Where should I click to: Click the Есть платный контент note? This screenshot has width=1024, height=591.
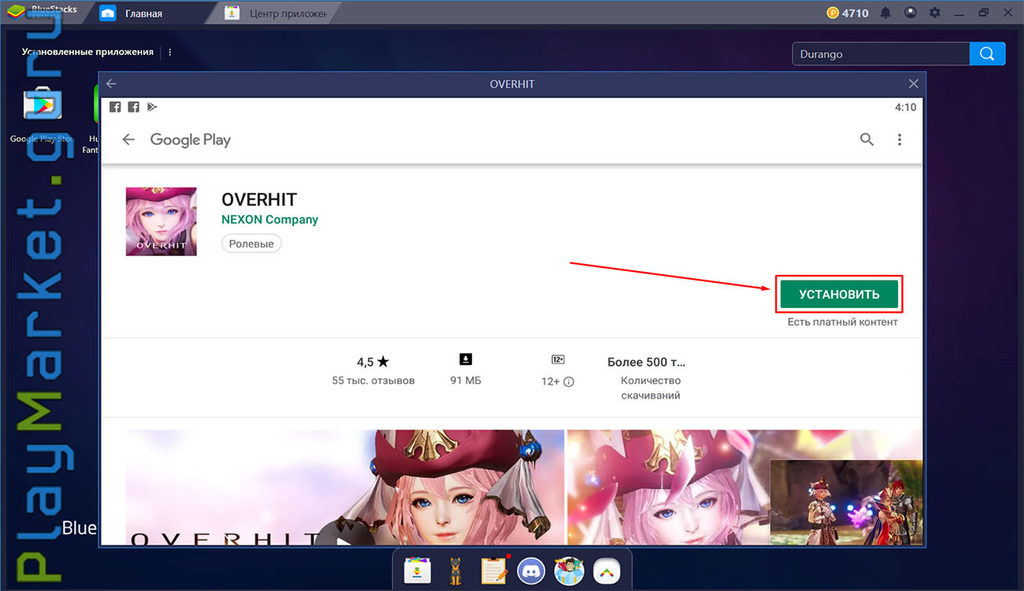[x=842, y=322]
